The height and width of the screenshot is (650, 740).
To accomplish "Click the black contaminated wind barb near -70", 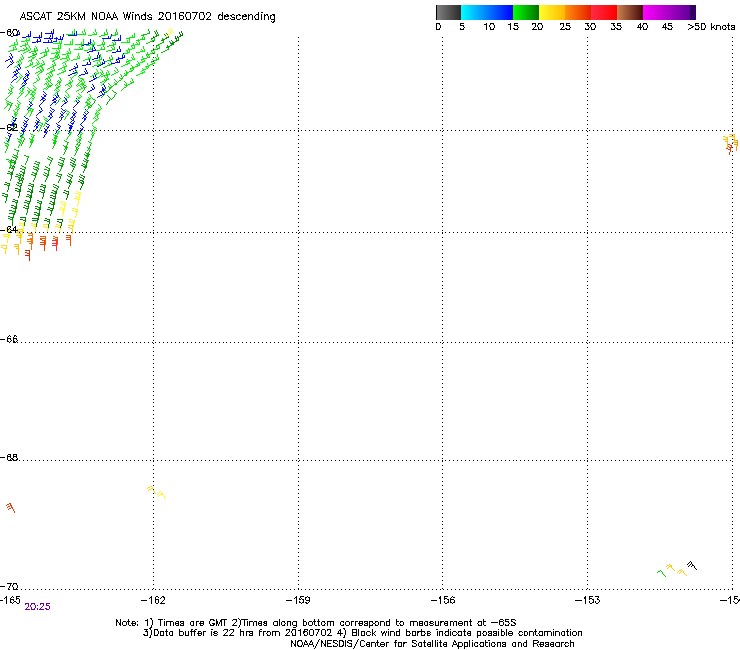I will (692, 565).
